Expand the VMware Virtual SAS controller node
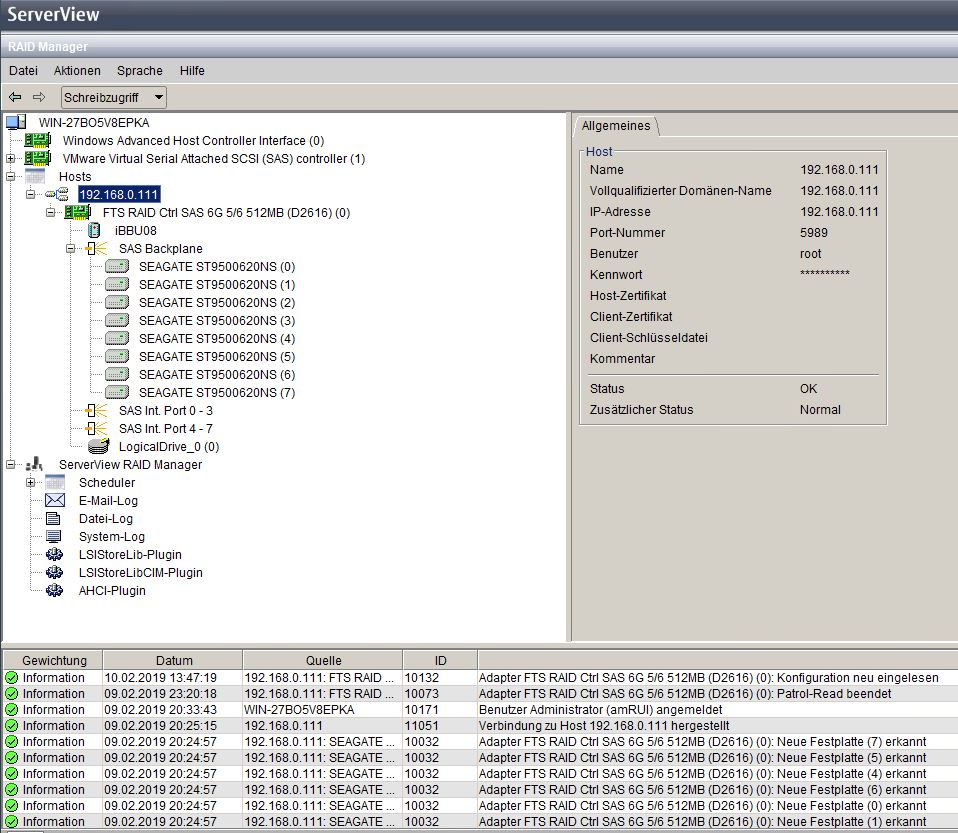This screenshot has width=958, height=833. pos(11,159)
